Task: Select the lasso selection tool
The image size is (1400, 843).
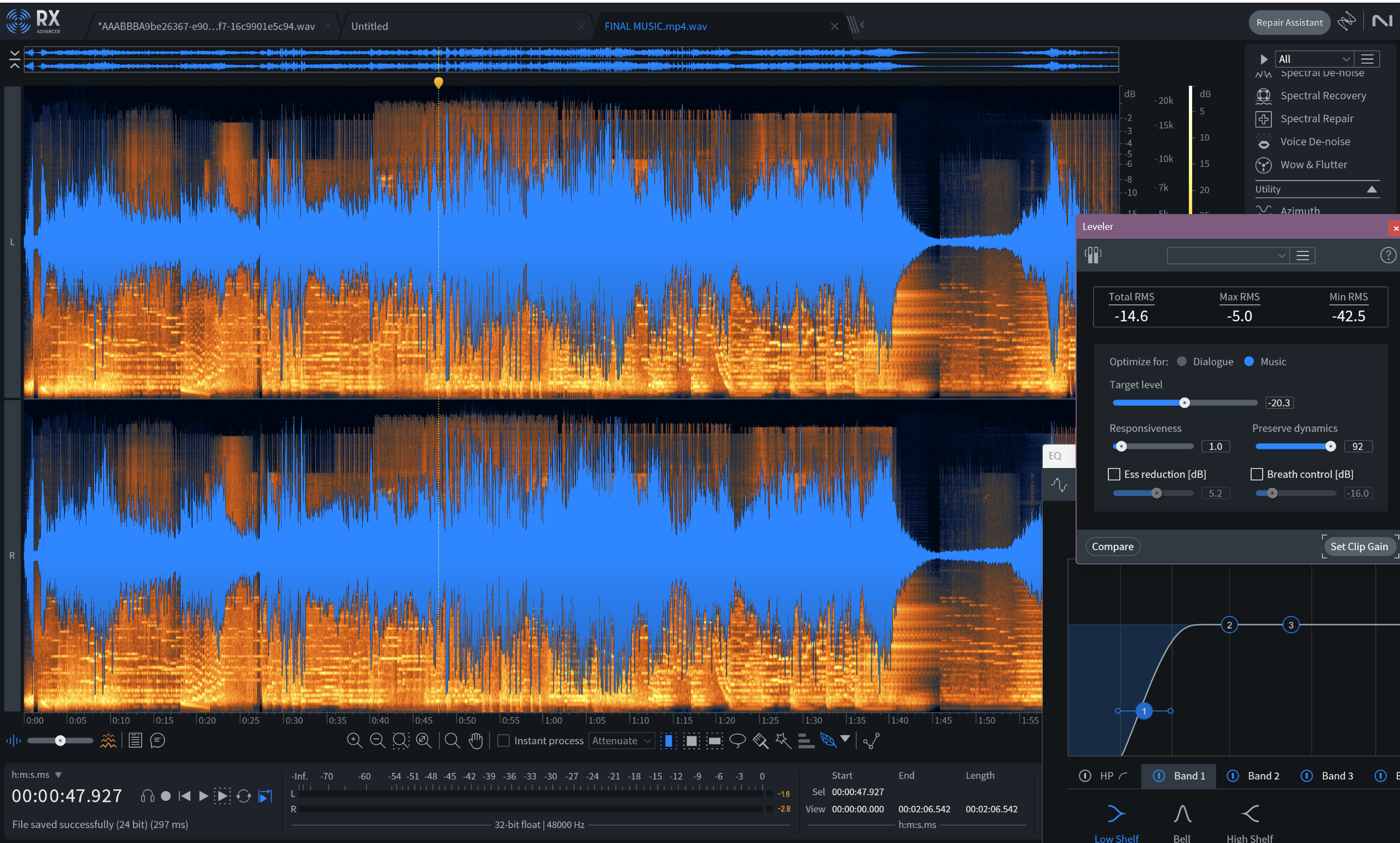Action: tap(737, 740)
